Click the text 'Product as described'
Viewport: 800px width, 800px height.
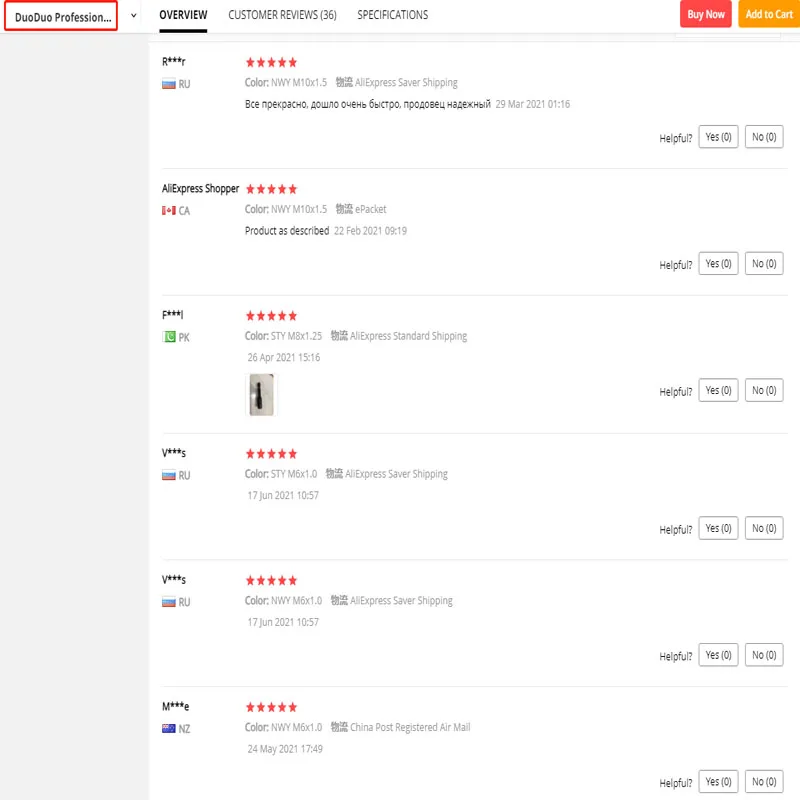[x=287, y=231]
